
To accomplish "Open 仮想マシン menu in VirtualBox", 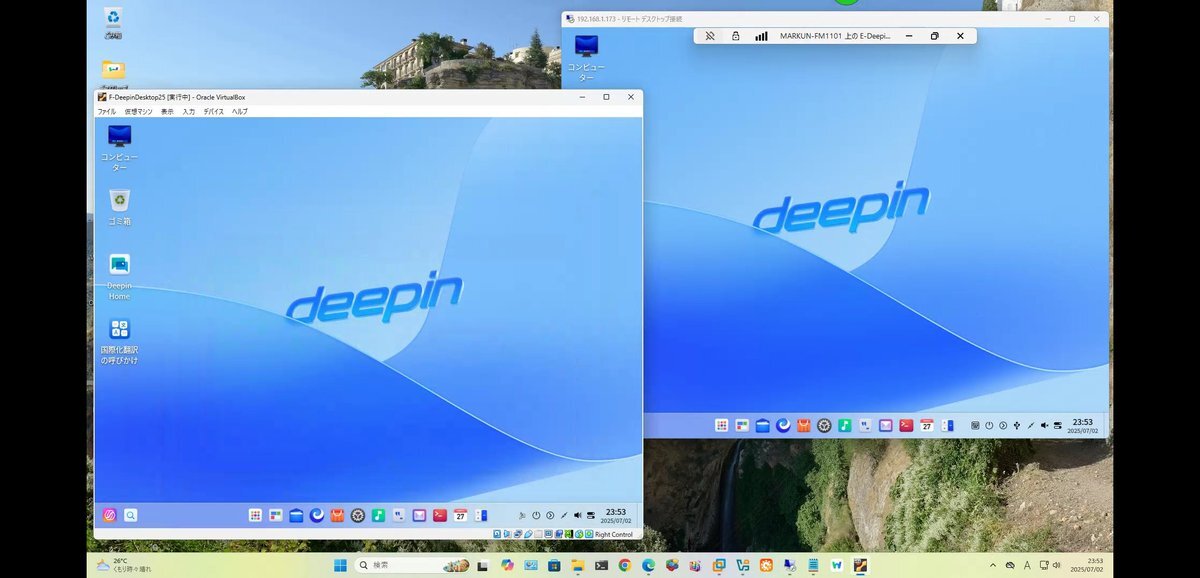I will point(138,111).
